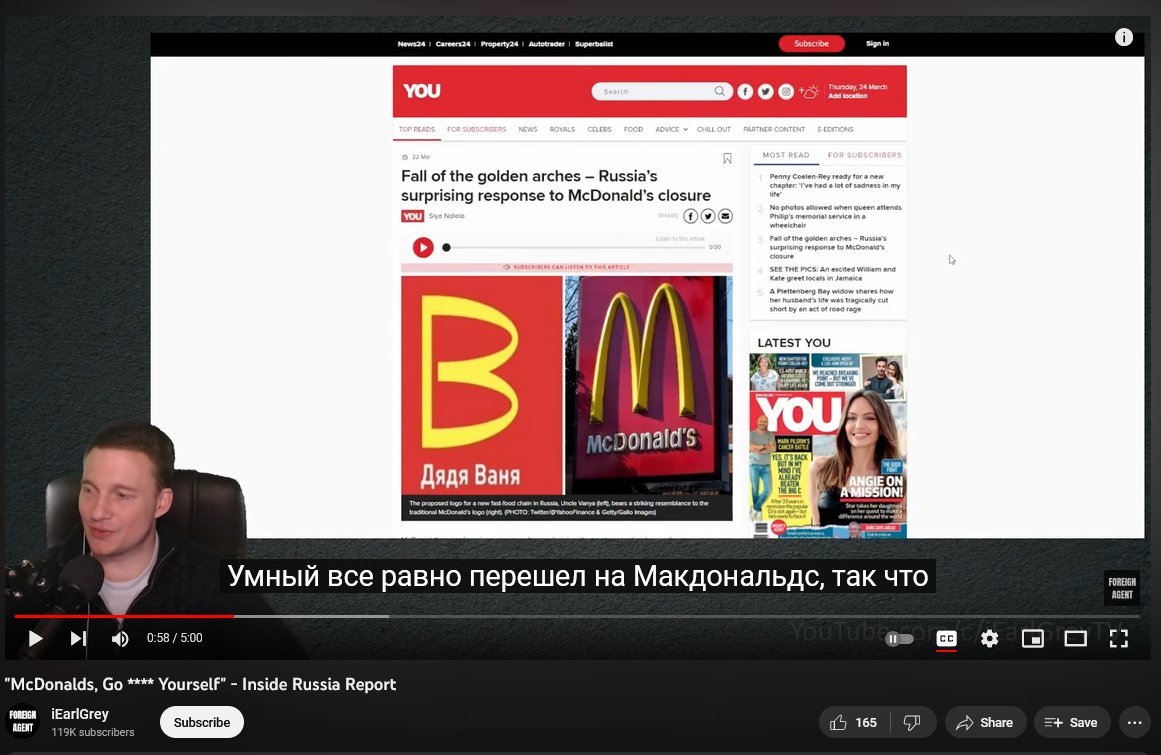Viewport: 1161px width, 755px height.
Task: Click Add location link
Action: 847,96
